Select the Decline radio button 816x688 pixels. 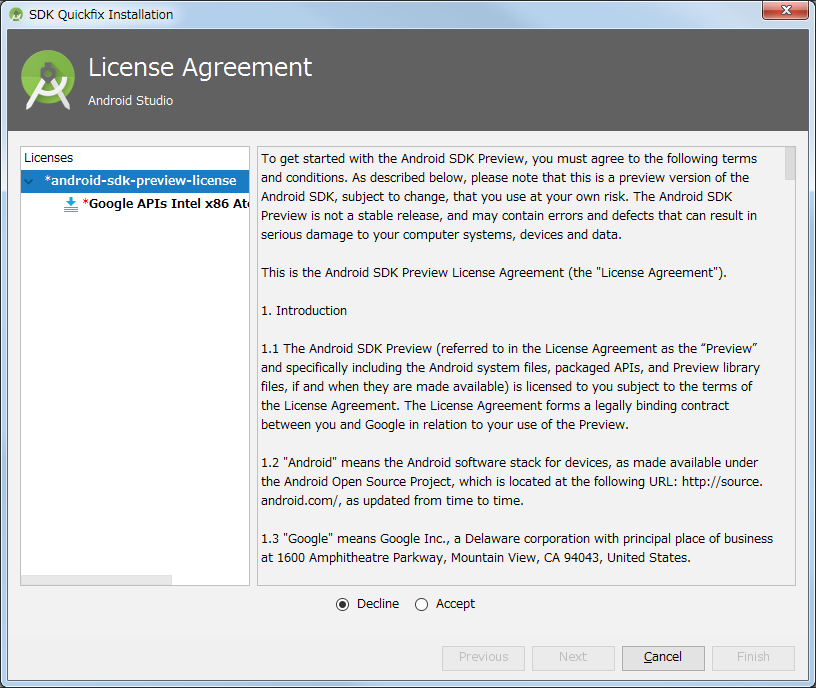(x=342, y=604)
